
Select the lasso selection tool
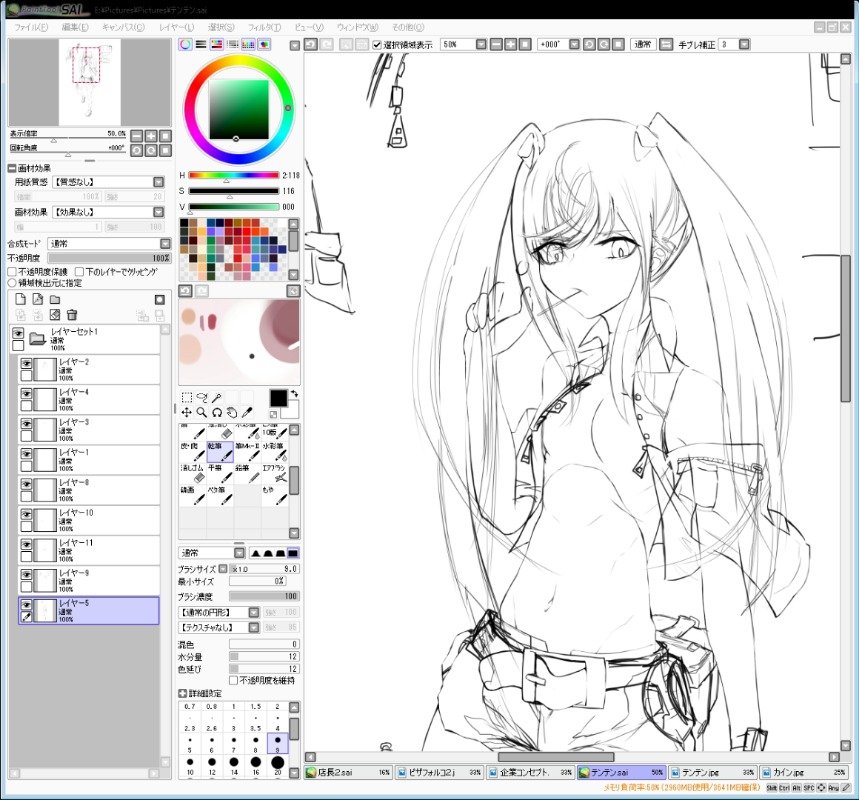tap(202, 397)
